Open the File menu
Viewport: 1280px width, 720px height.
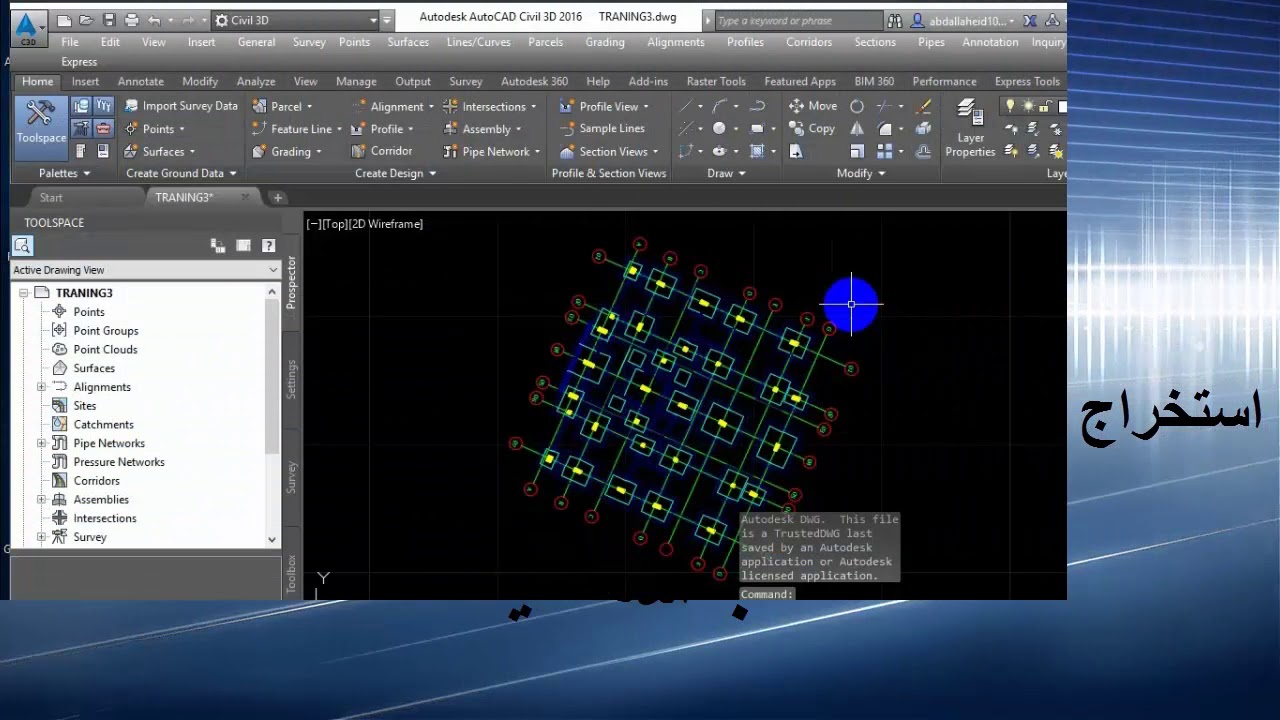click(70, 42)
